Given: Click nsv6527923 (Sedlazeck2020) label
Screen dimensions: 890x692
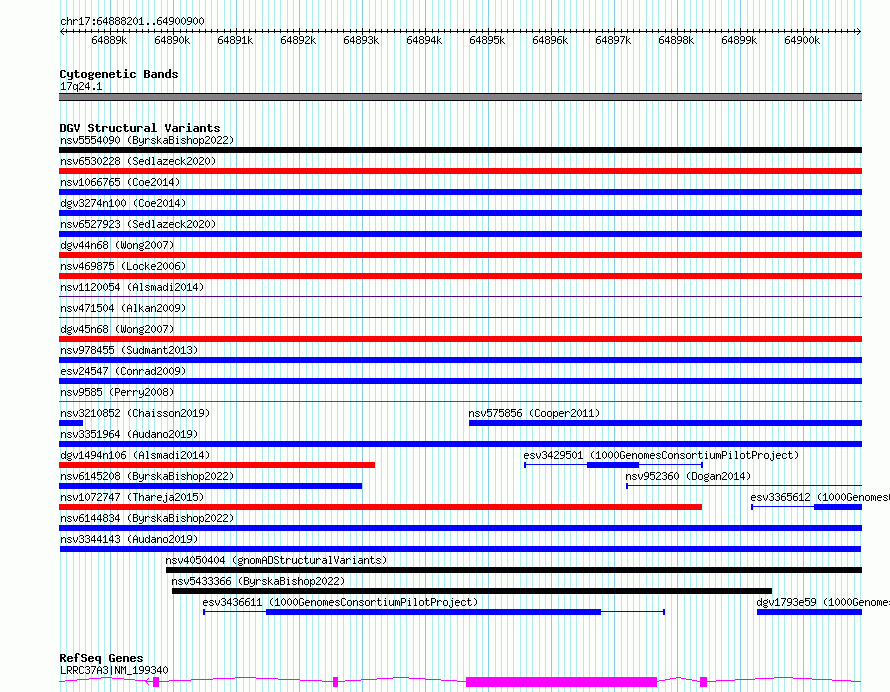Looking at the screenshot, I should pyautogui.click(x=138, y=224).
